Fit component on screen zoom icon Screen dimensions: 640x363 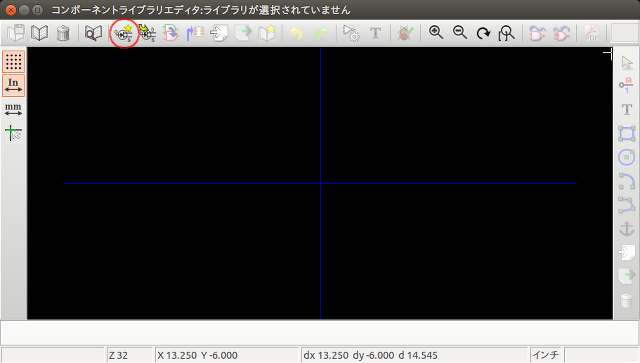[x=507, y=33]
